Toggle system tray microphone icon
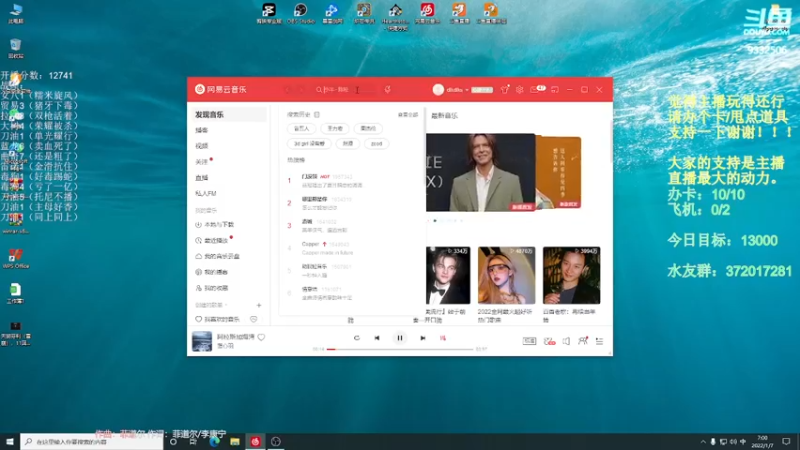Image resolution: width=800 pixels, height=450 pixels. [x=713, y=441]
